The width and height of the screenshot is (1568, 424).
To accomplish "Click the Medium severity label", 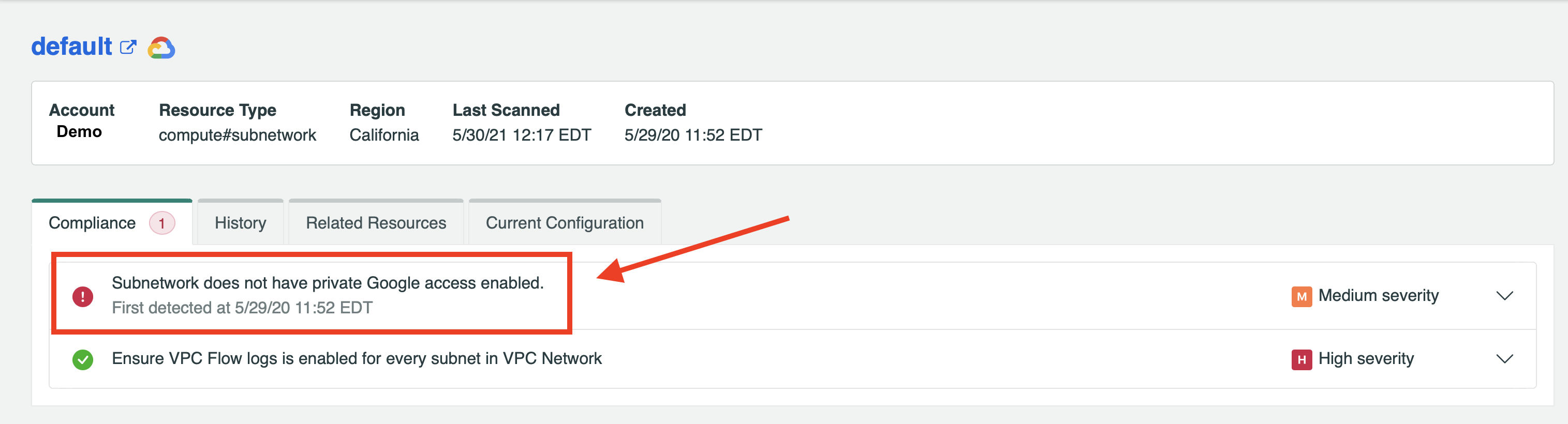I will click(x=1378, y=296).
